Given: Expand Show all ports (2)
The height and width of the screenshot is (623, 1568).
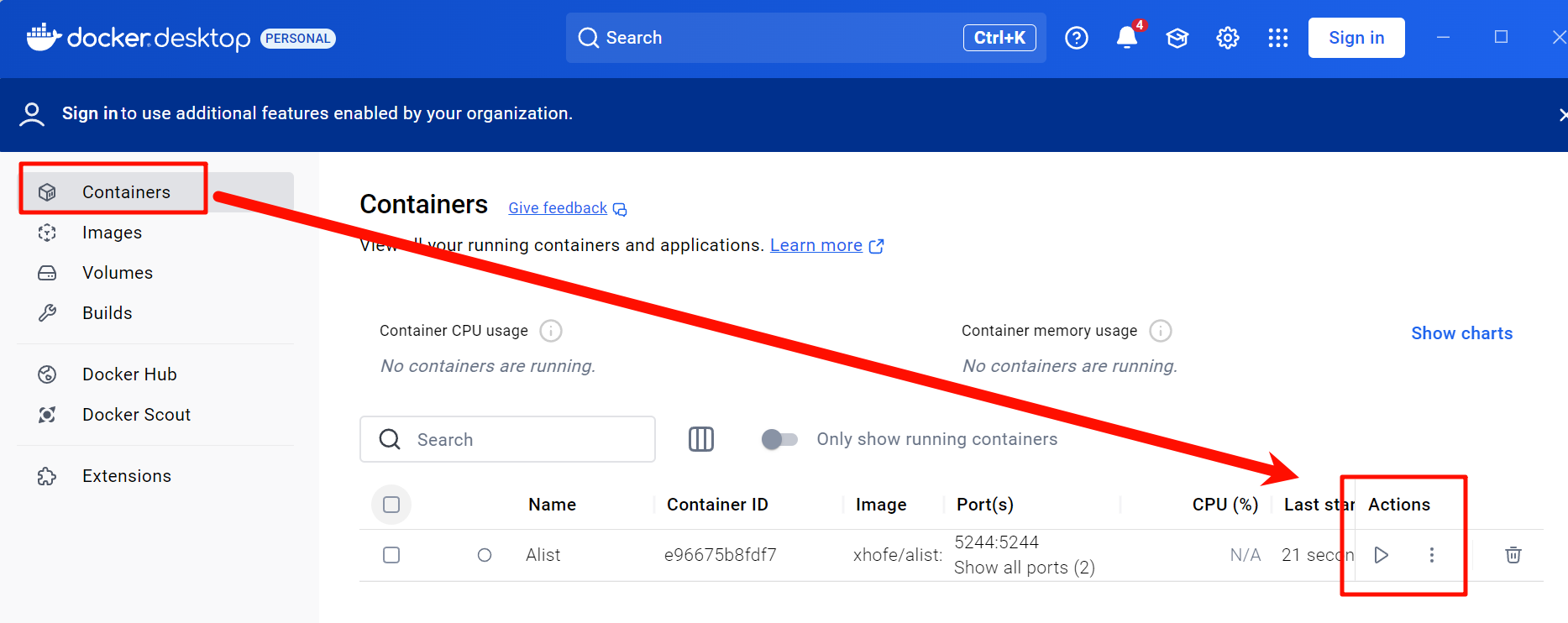Looking at the screenshot, I should pyautogui.click(x=1025, y=568).
